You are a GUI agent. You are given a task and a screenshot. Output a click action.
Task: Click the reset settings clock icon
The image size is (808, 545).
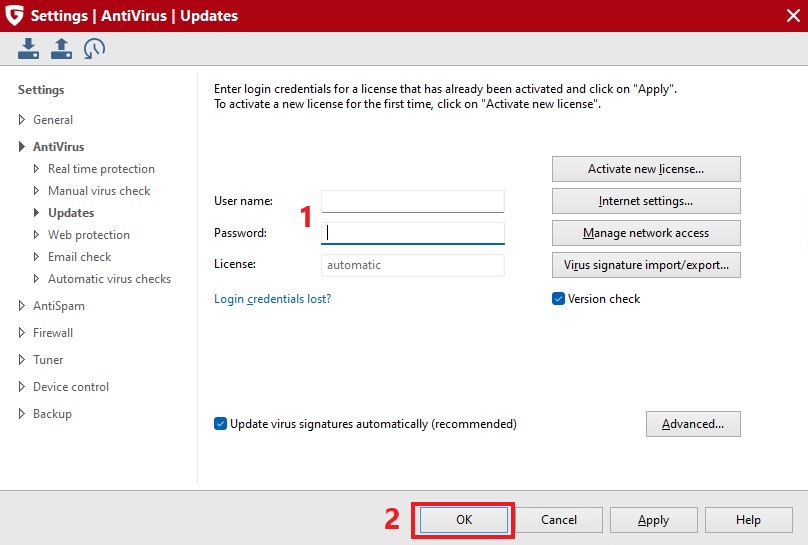click(x=94, y=48)
